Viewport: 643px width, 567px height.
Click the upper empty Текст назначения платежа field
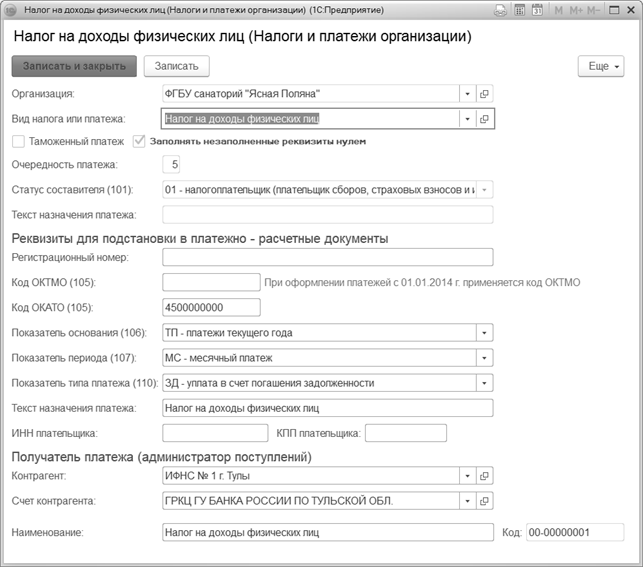pos(328,215)
